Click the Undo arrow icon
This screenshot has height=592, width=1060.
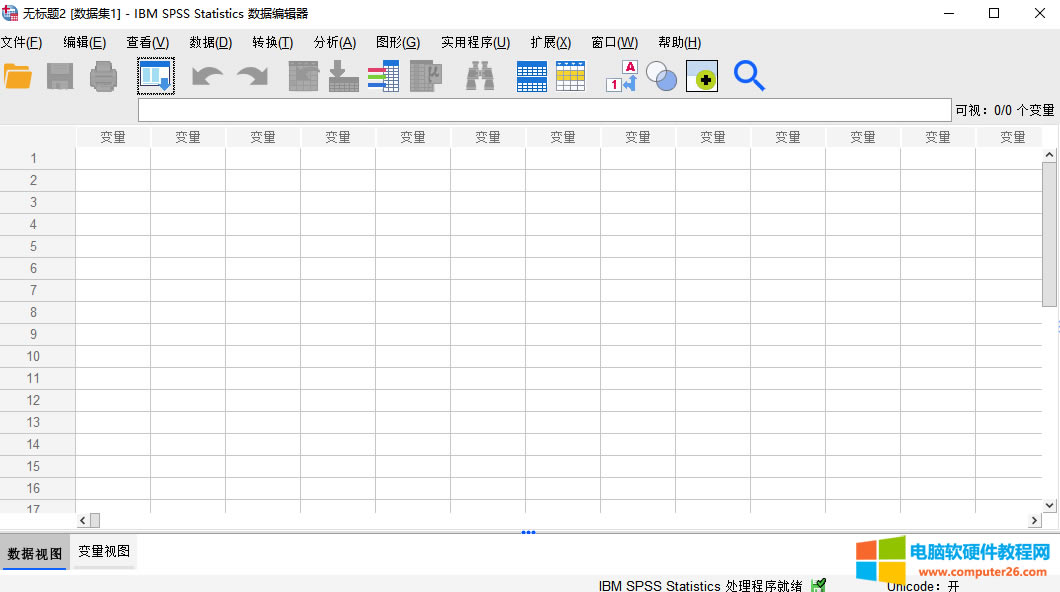[x=207, y=77]
